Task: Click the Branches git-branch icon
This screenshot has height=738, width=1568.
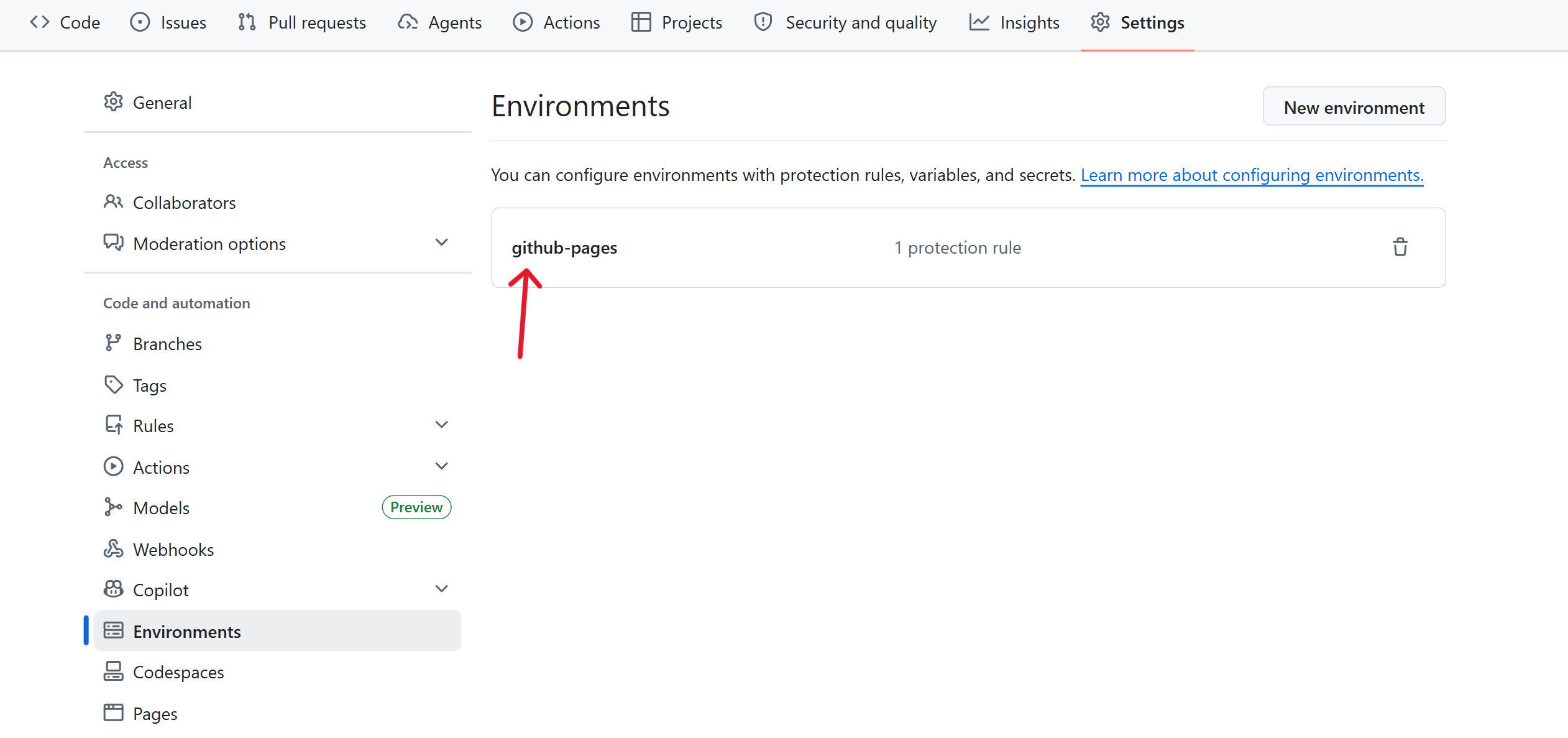Action: click(113, 343)
